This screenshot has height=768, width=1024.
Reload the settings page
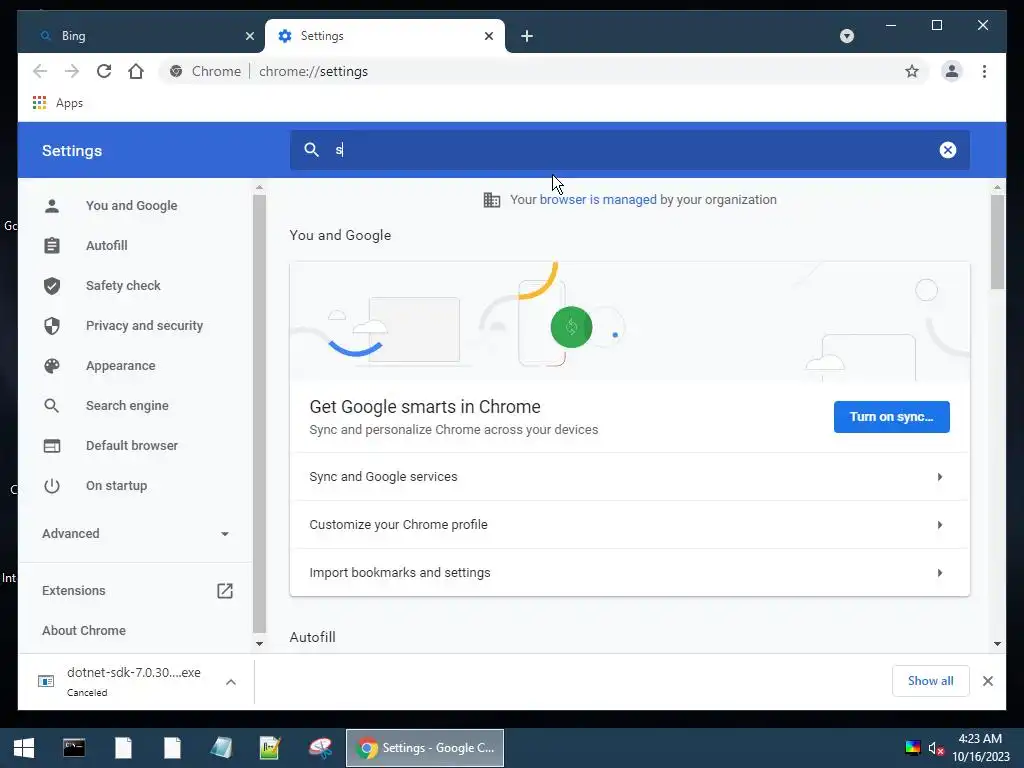104,71
